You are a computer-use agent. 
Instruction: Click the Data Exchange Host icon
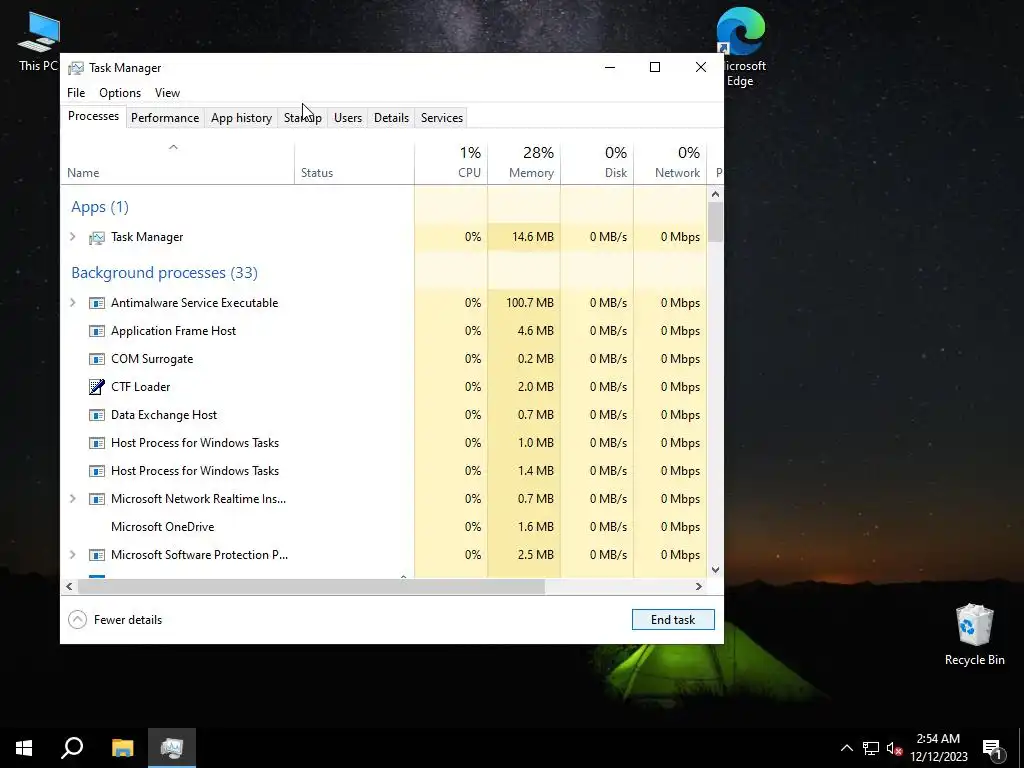point(97,415)
